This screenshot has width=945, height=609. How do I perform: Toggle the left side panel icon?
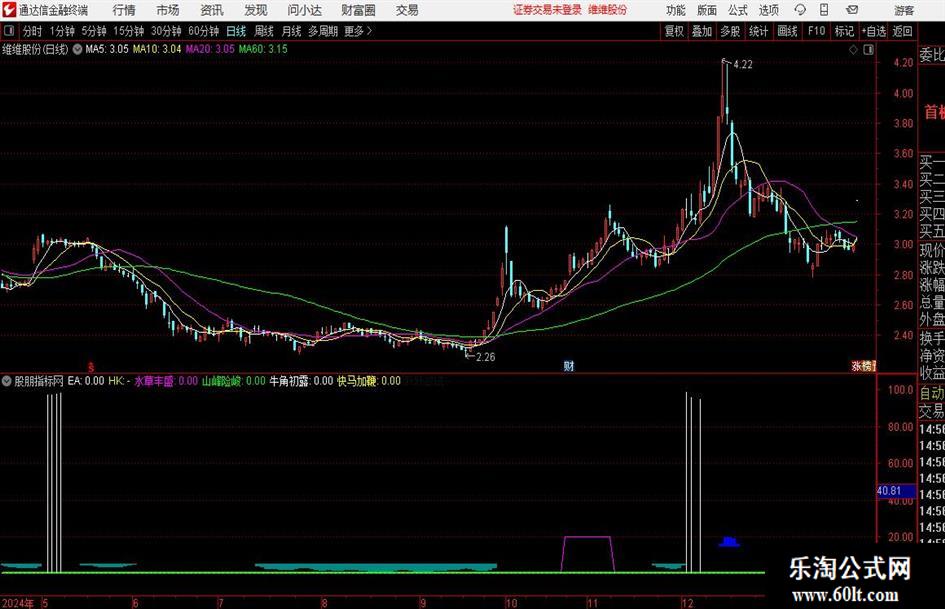(x=9, y=31)
